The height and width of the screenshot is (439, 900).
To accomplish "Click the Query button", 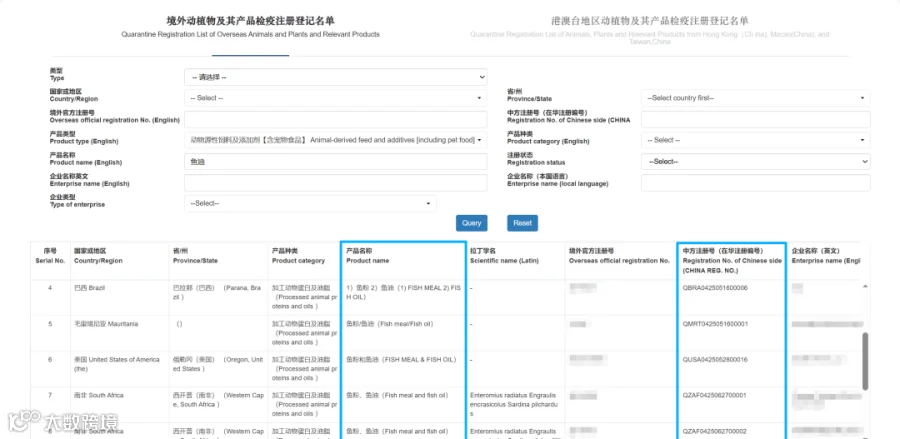I will pos(472,223).
